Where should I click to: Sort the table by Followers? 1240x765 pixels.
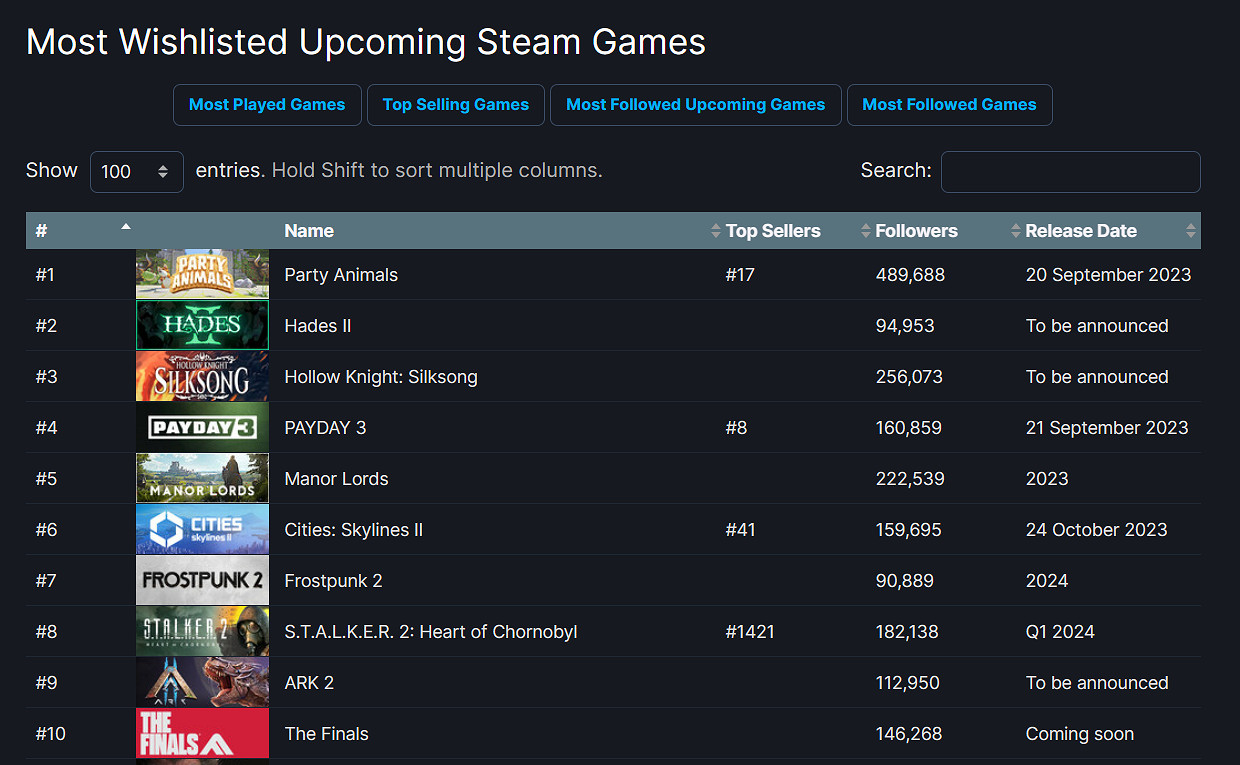(915, 230)
